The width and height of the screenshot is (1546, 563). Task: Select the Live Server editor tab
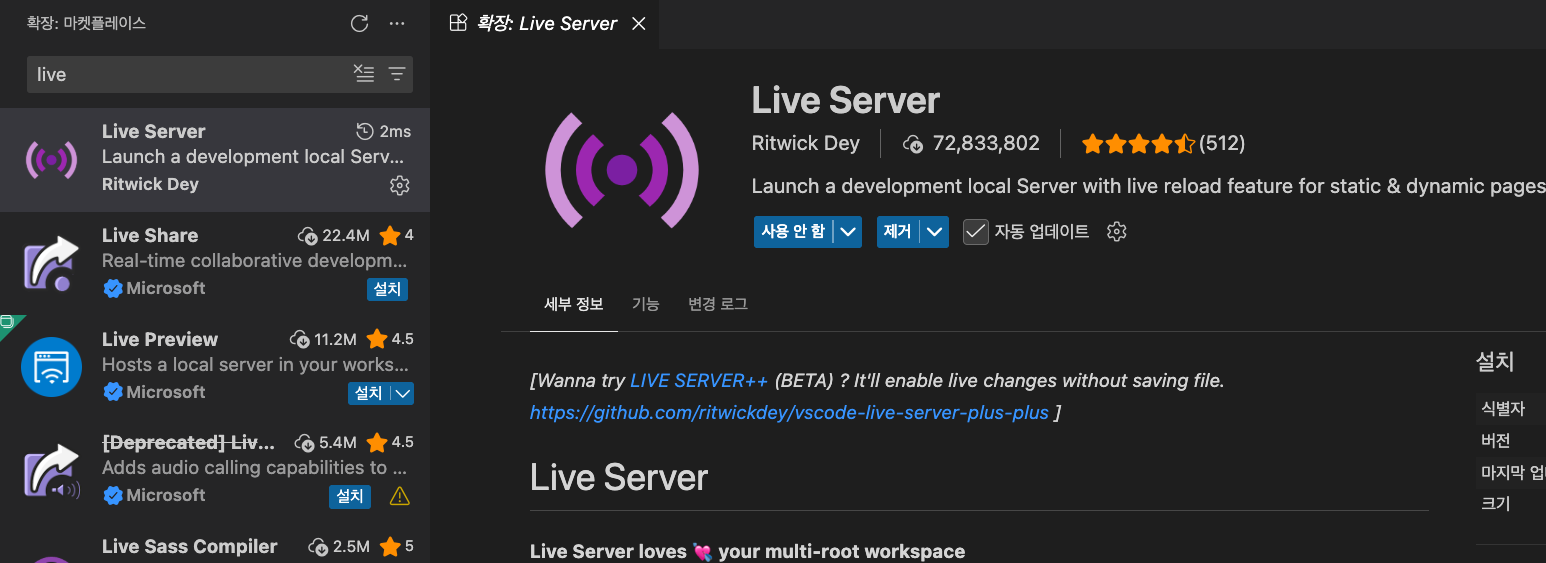[x=546, y=23]
